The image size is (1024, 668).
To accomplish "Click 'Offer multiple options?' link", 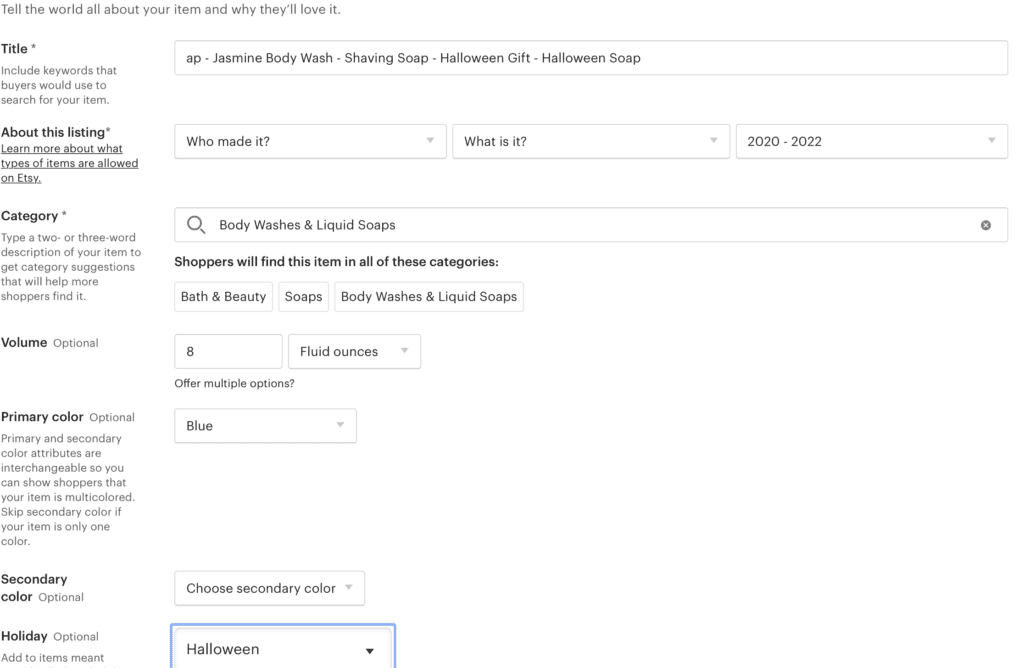I will (234, 383).
